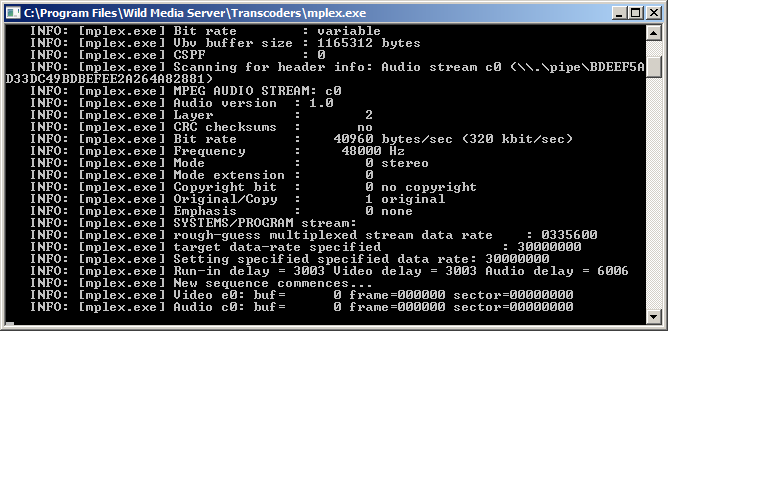Open the console window system menu icon
Image resolution: width=768 pixels, height=480 pixels.
(x=13, y=13)
